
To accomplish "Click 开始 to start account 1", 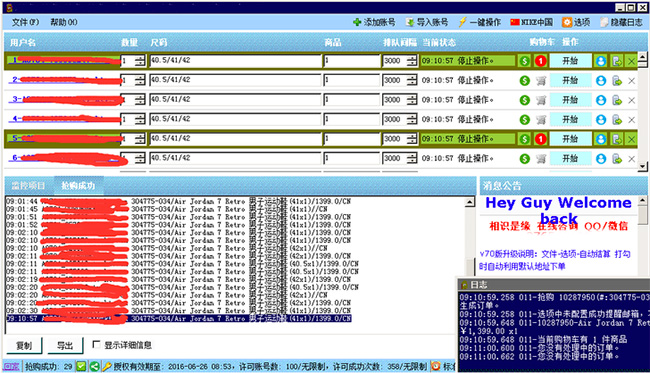I will (570, 61).
